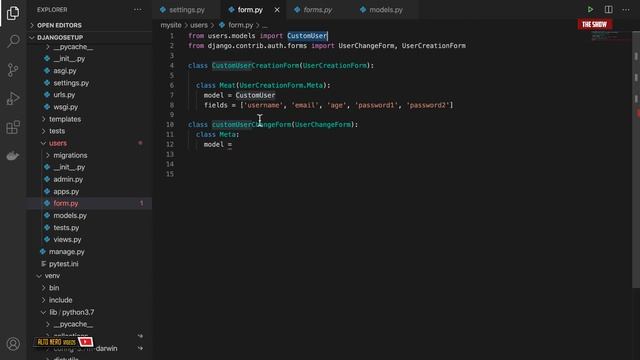Open the Explorer view in activity bar
Screen dimensions: 640x360
tap(13, 13)
